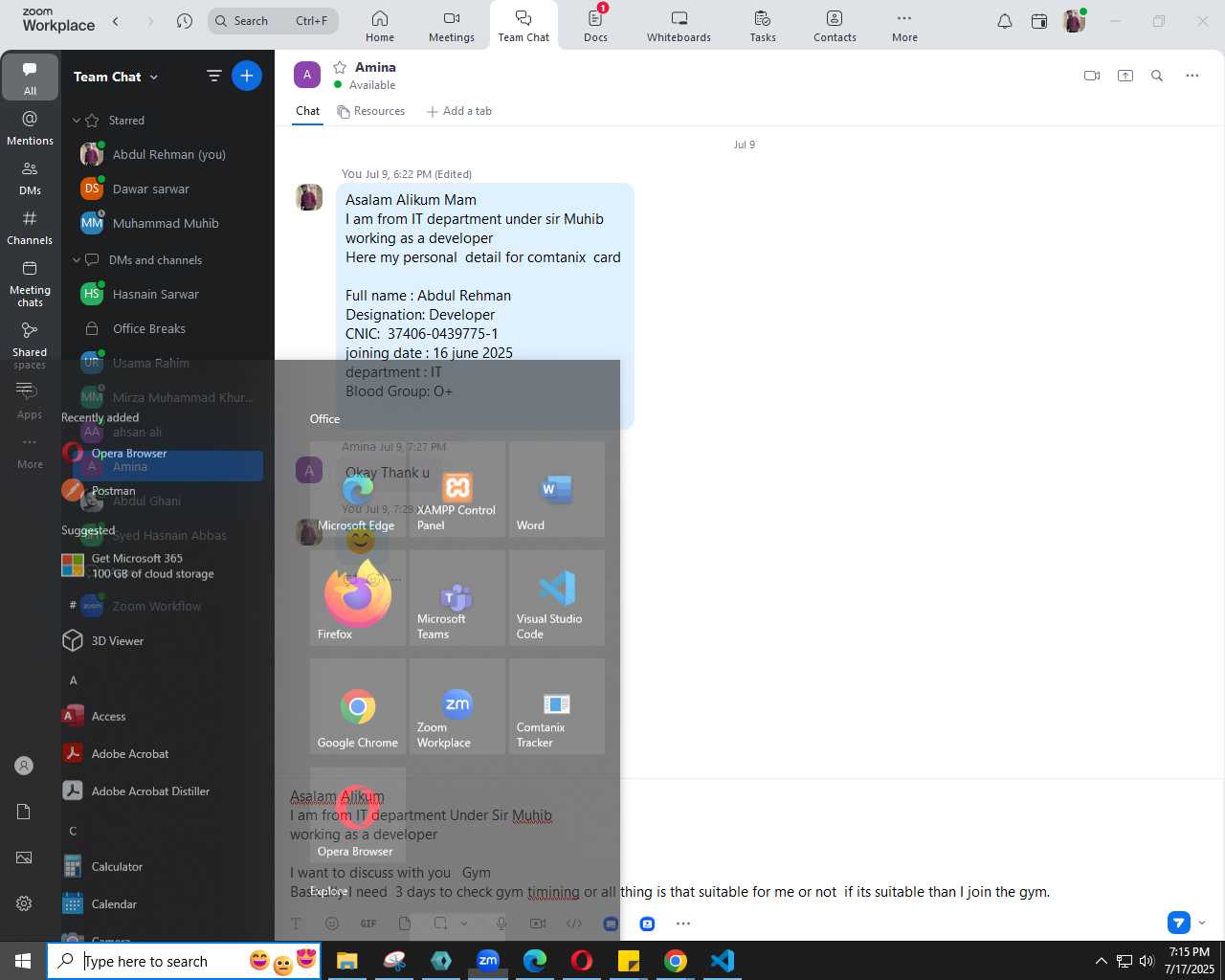
Task: Open the Microsoft Teams tile
Action: tap(457, 598)
